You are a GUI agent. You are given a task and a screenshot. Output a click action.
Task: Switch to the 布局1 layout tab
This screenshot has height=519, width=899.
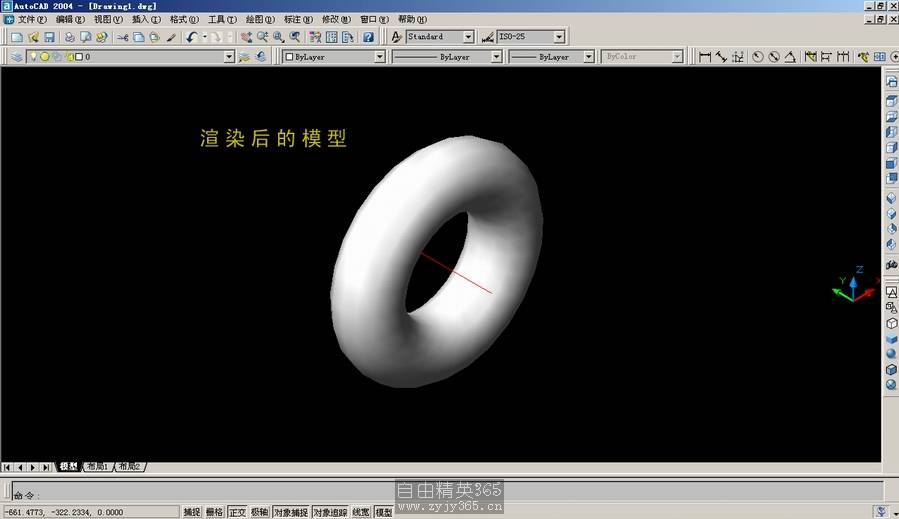pos(97,466)
